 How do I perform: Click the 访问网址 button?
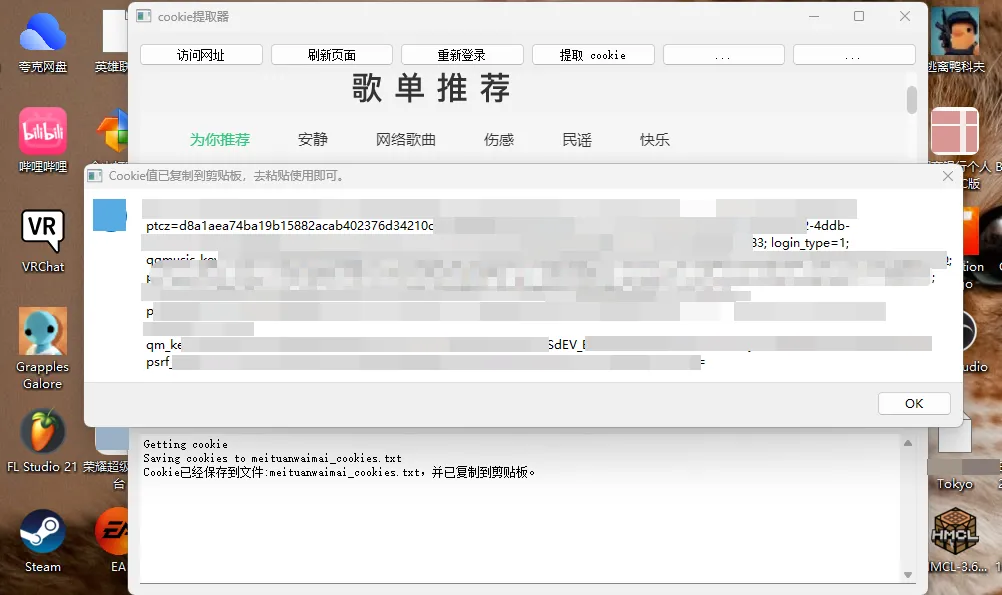pos(201,55)
